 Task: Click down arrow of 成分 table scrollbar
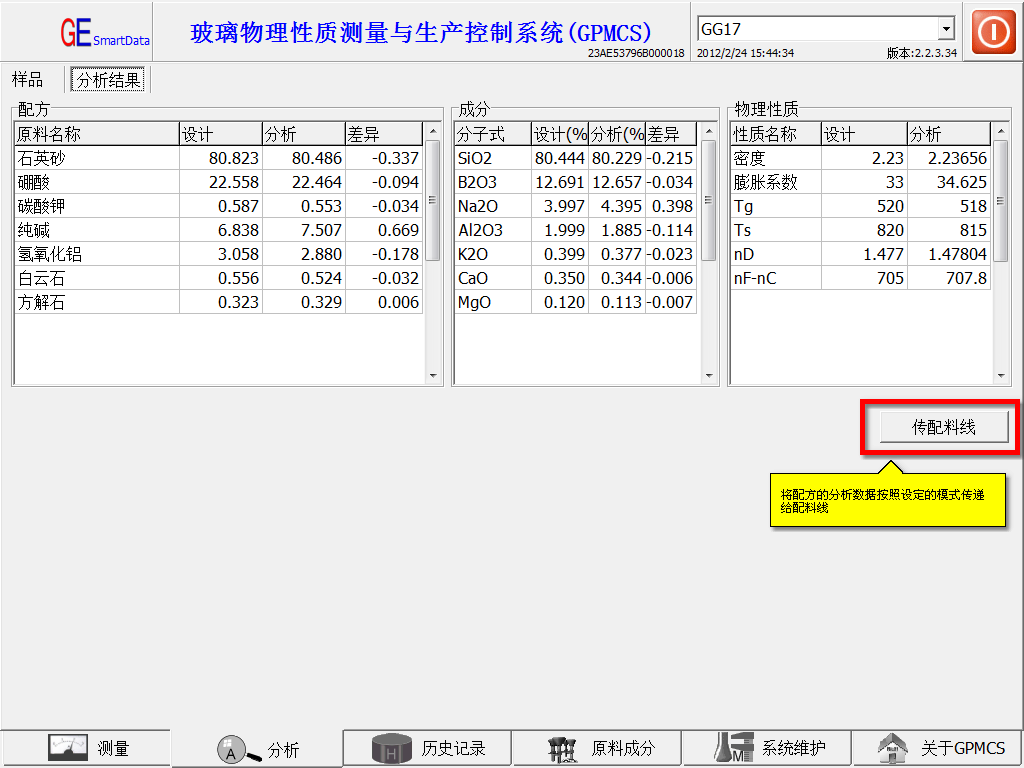[709, 376]
